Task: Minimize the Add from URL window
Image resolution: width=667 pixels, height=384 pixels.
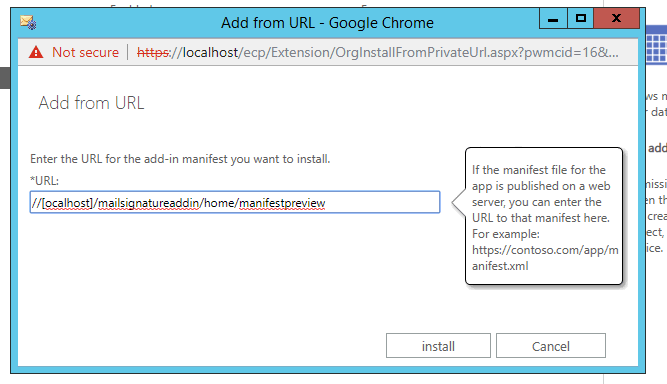Action: 553,19
